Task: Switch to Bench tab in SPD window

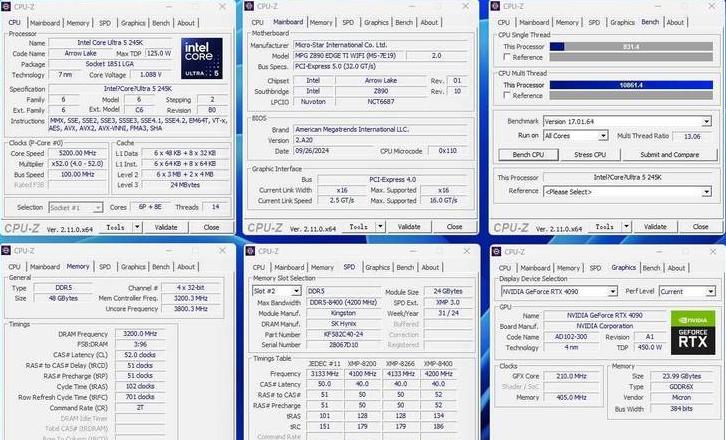Action: 405,267
